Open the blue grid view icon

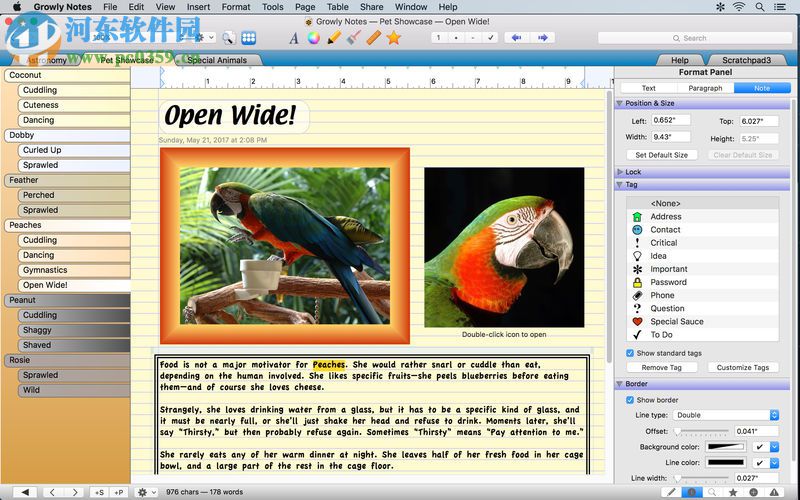pyautogui.click(x=248, y=38)
